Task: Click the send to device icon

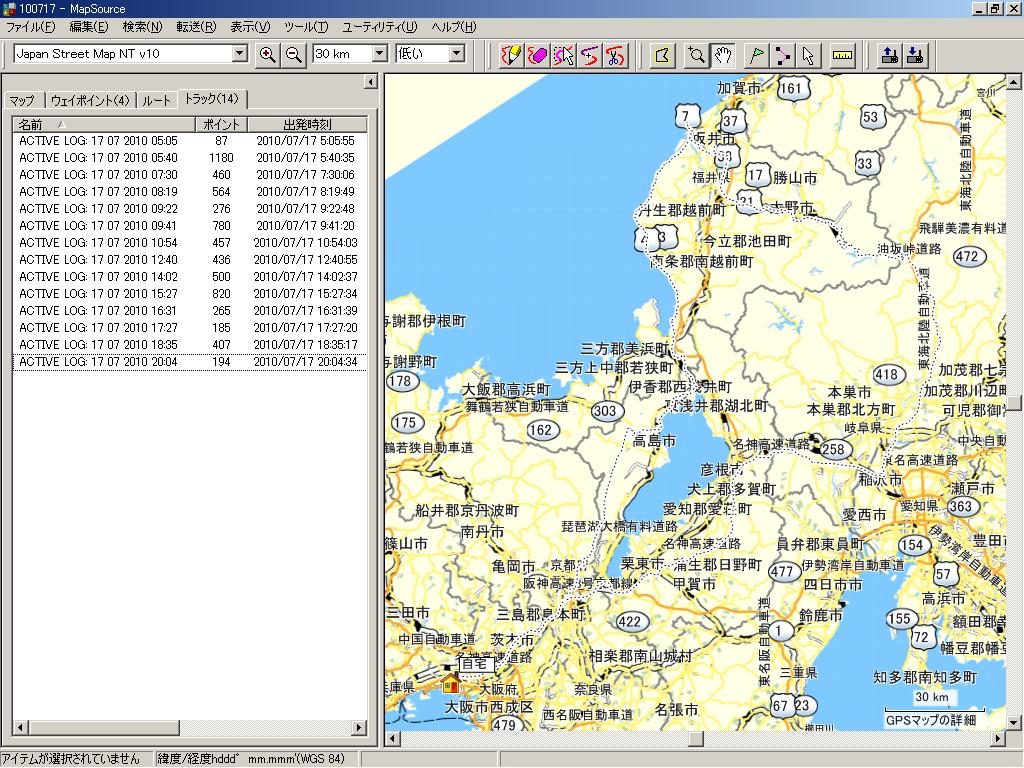Action: point(887,55)
